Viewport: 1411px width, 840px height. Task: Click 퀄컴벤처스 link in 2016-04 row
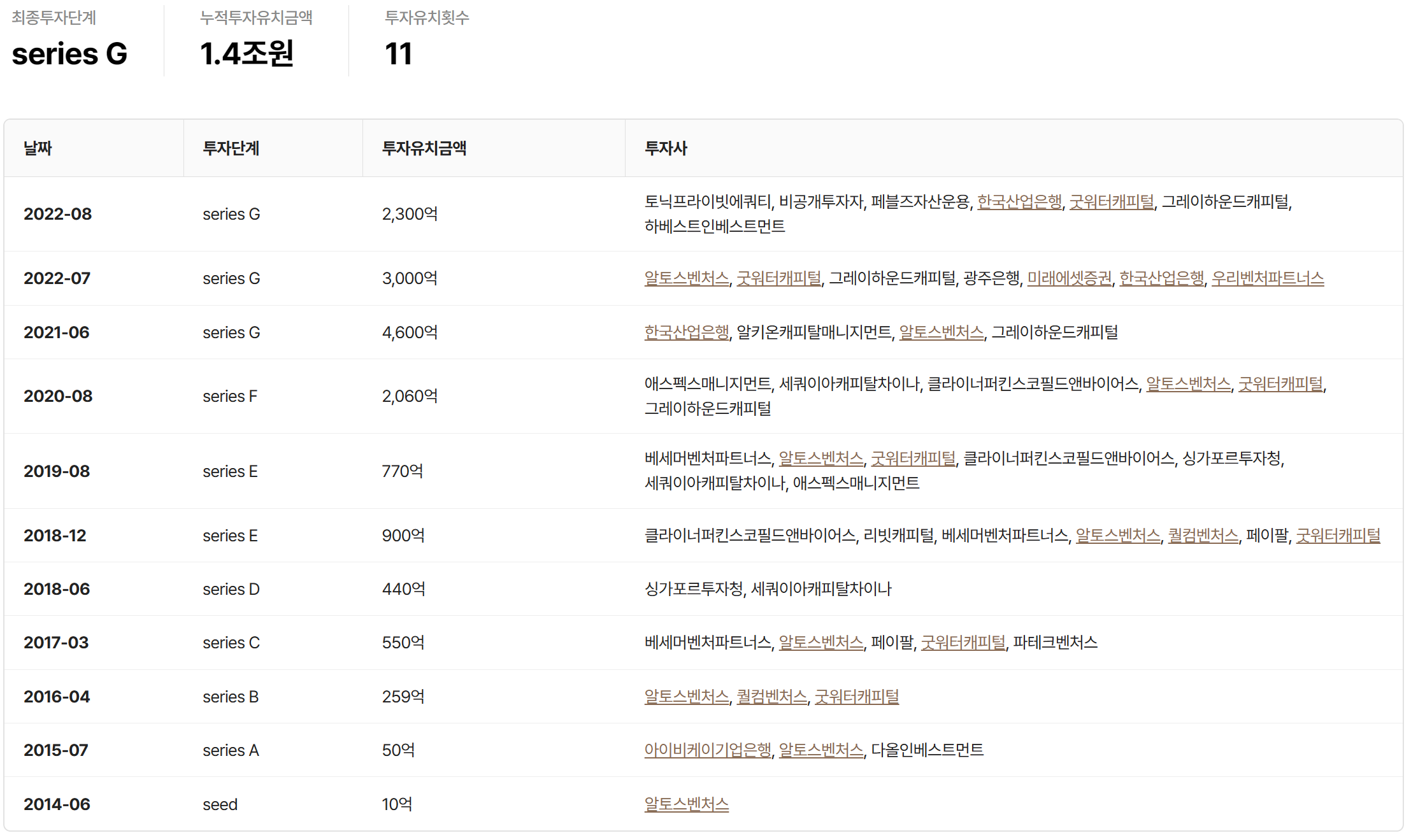click(x=771, y=697)
